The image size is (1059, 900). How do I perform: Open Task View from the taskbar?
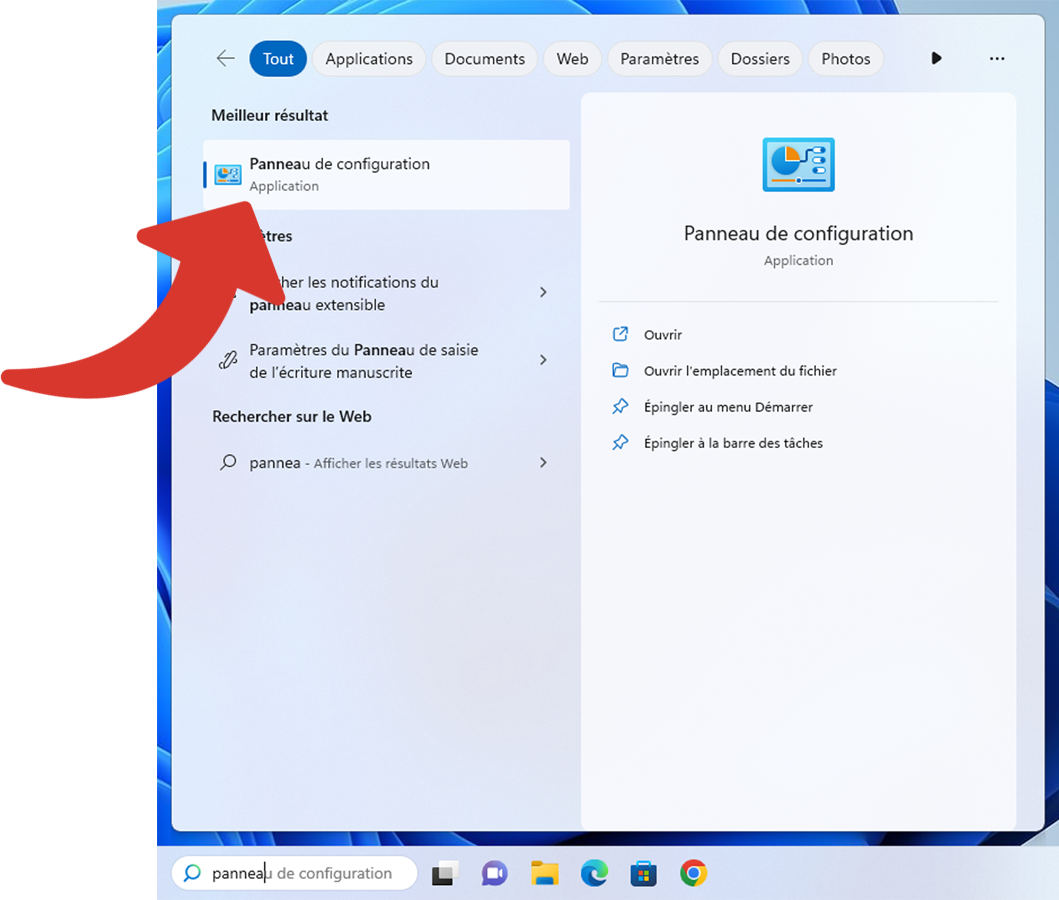445,873
